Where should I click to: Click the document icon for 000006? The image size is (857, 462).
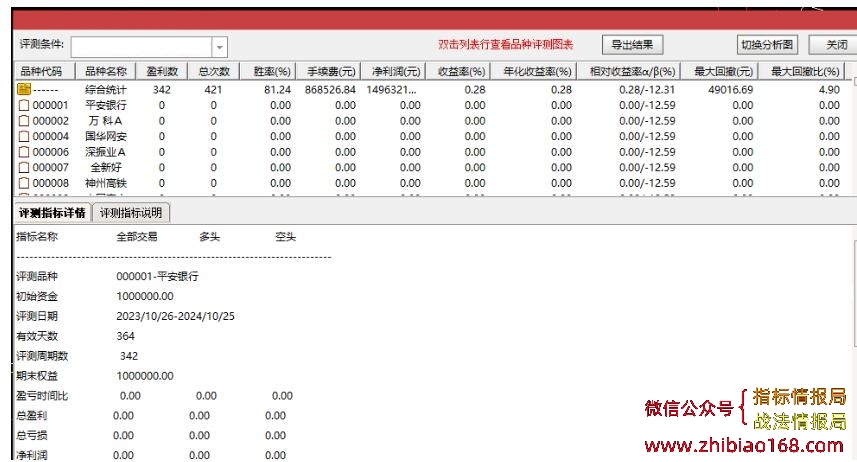(24, 151)
